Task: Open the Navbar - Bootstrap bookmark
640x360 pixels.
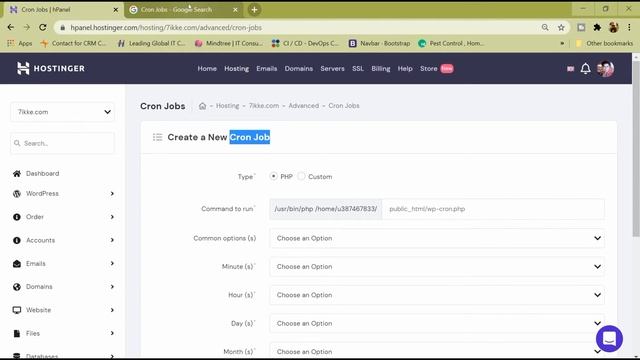Action: pos(380,43)
